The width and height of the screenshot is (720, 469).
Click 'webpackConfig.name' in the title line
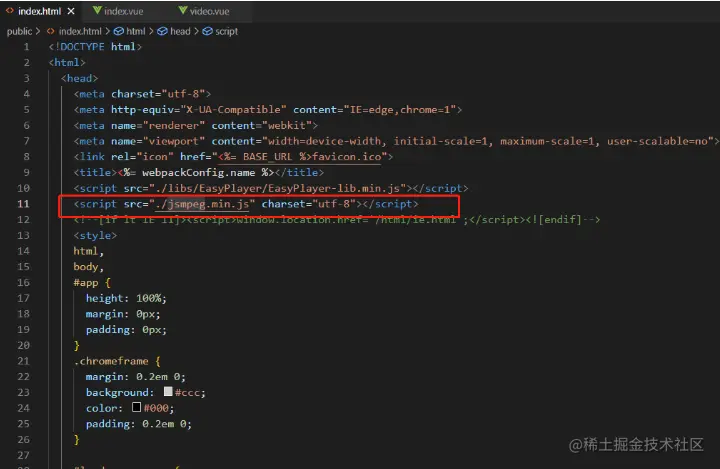[198, 172]
